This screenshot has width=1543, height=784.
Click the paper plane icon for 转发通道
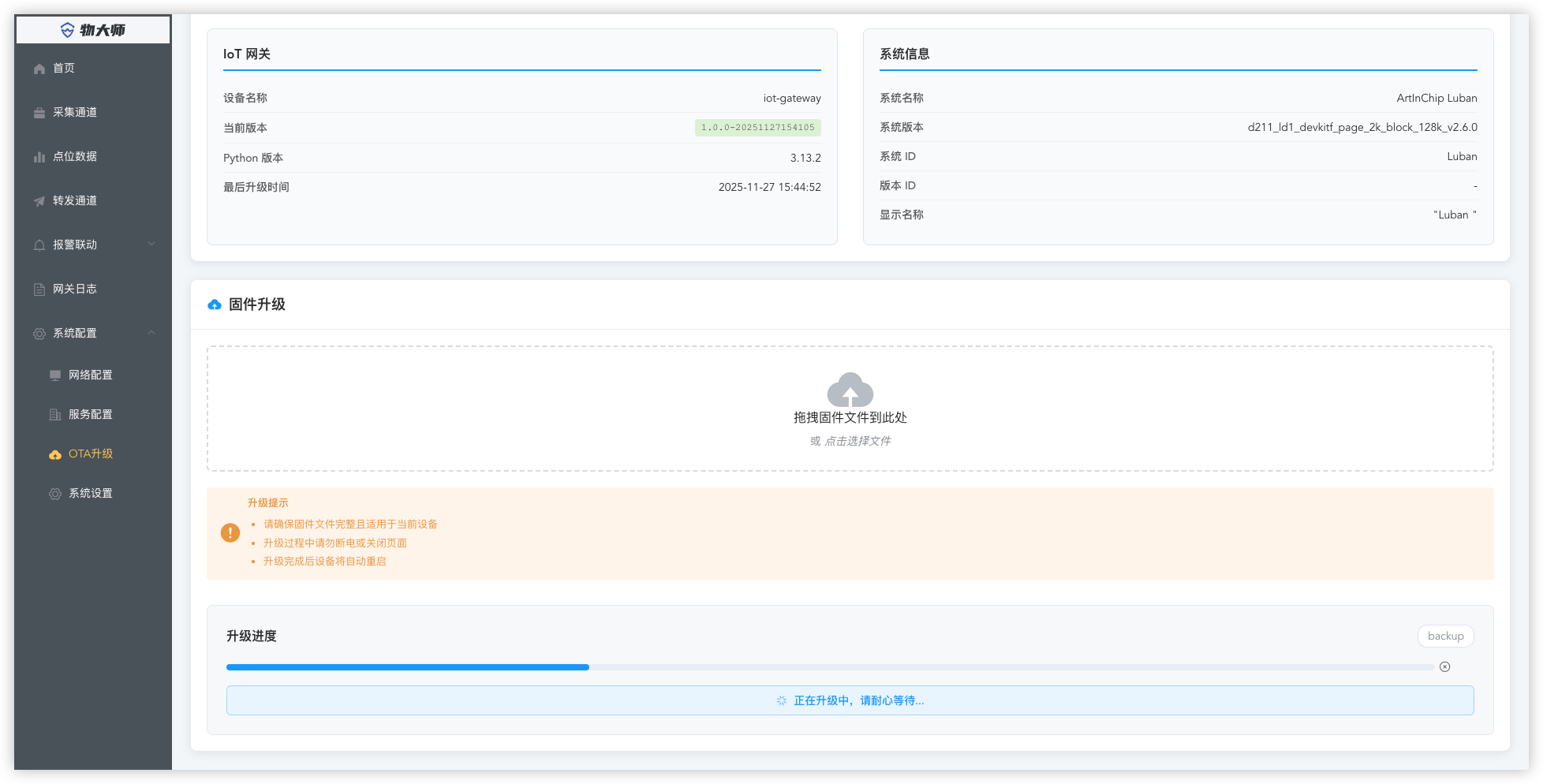(x=39, y=201)
